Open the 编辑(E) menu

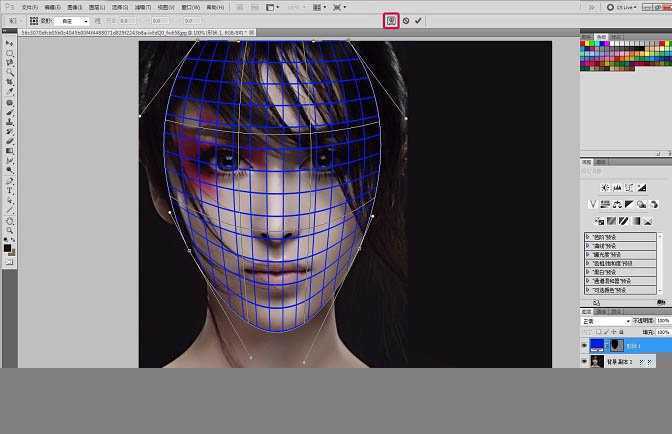(x=53, y=7)
